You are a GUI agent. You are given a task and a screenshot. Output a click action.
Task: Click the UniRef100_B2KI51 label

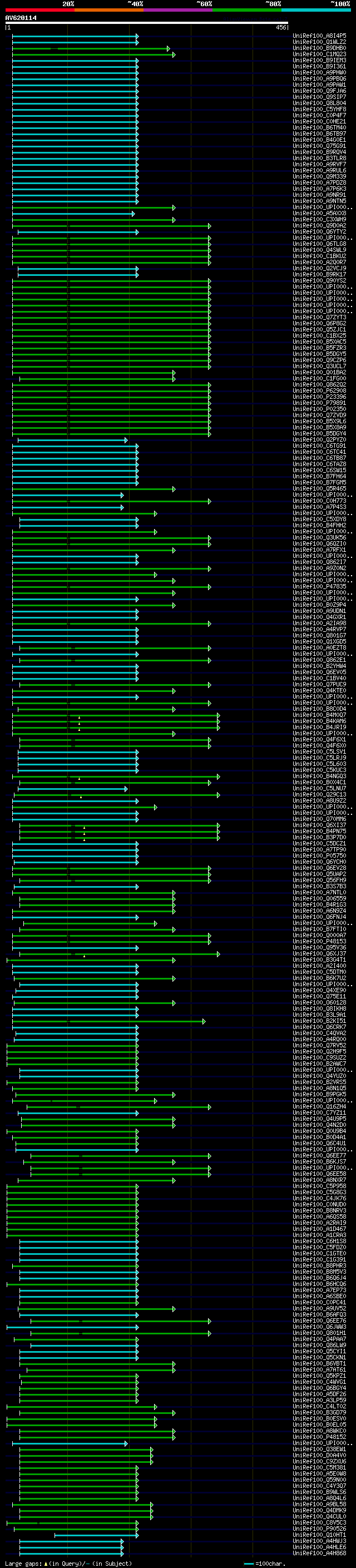319,1021
